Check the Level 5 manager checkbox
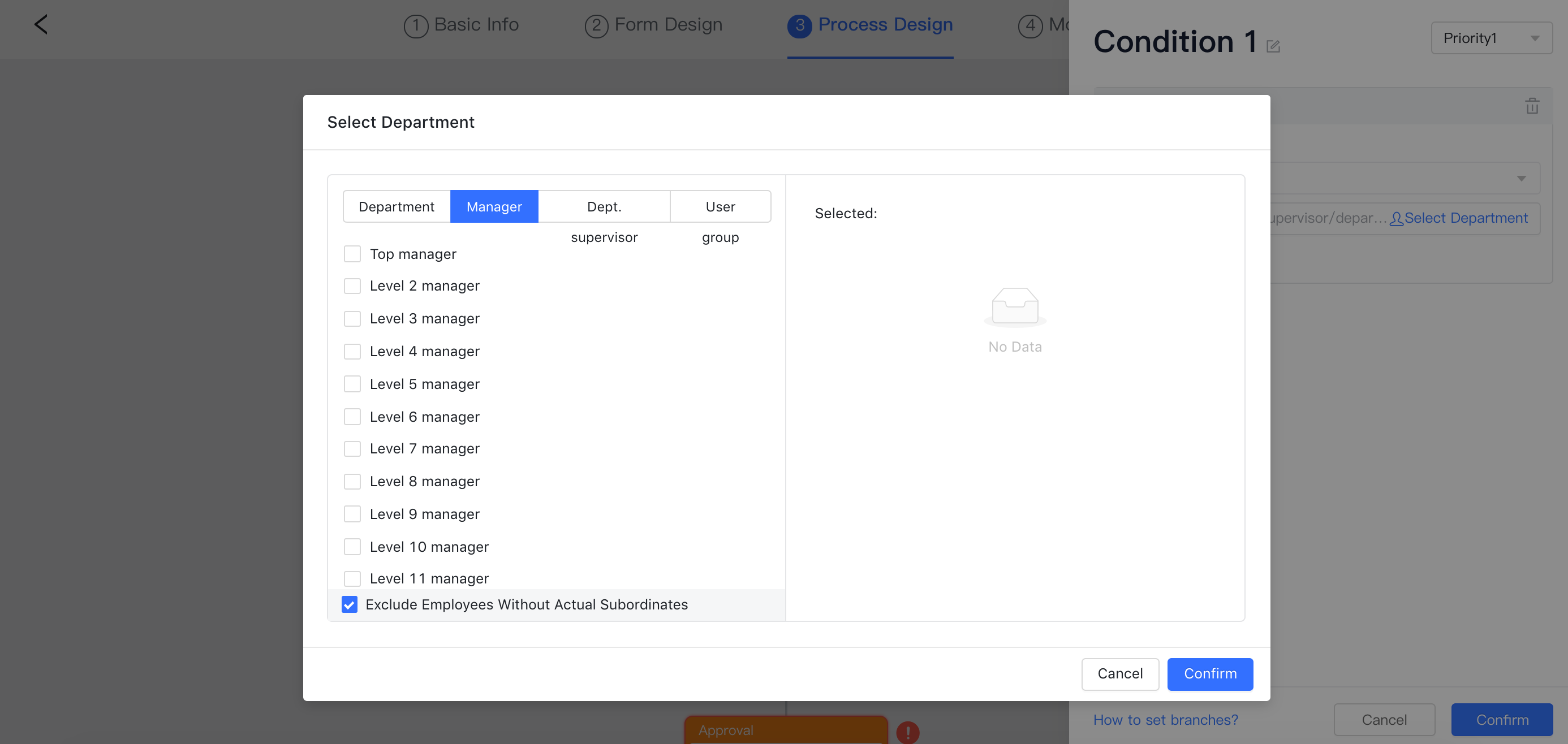 tap(352, 384)
